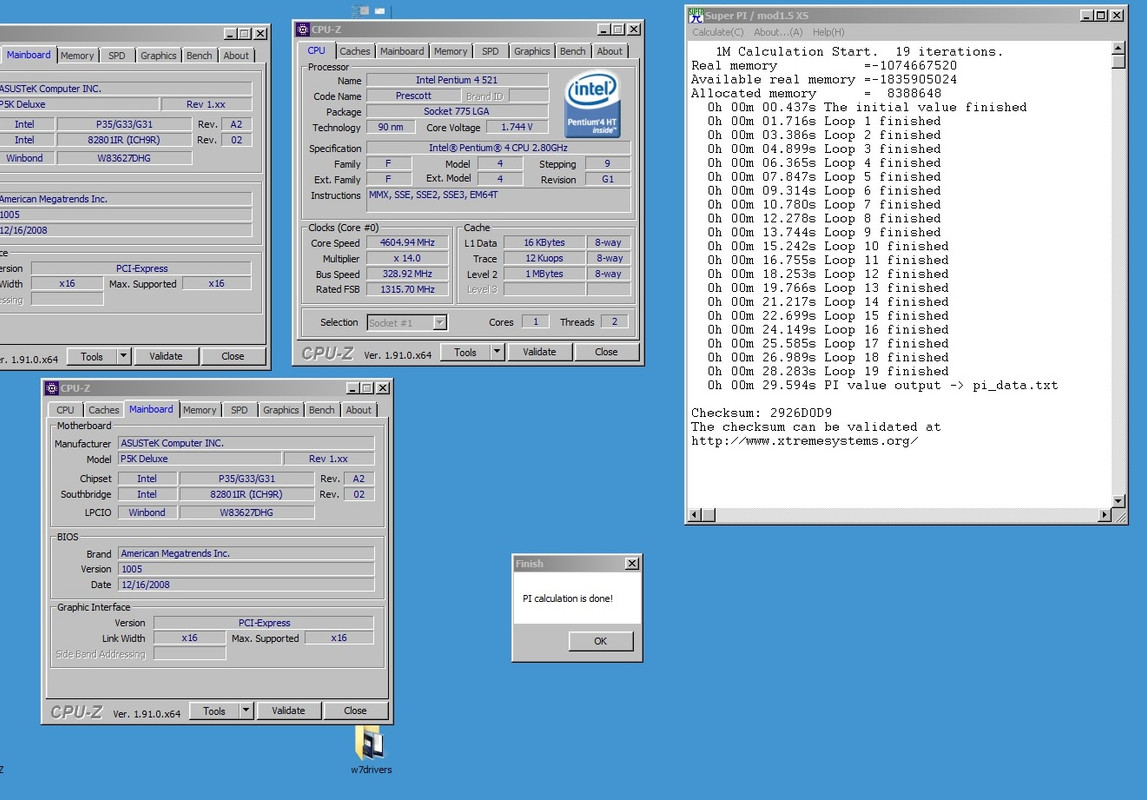Click the Socket 775 LGA package field

click(x=456, y=111)
